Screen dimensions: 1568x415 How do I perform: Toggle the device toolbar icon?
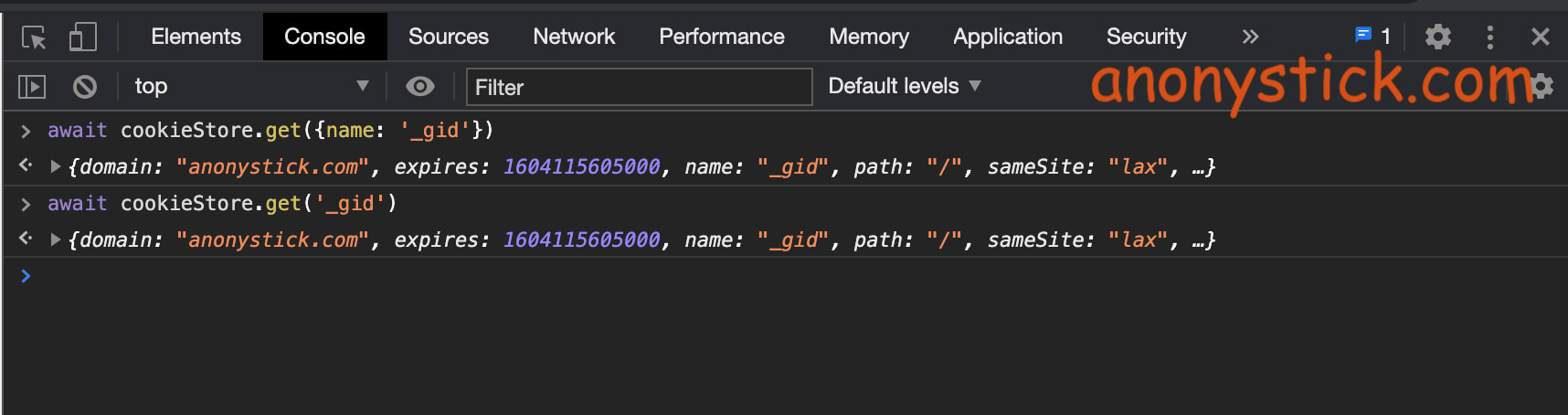(82, 37)
